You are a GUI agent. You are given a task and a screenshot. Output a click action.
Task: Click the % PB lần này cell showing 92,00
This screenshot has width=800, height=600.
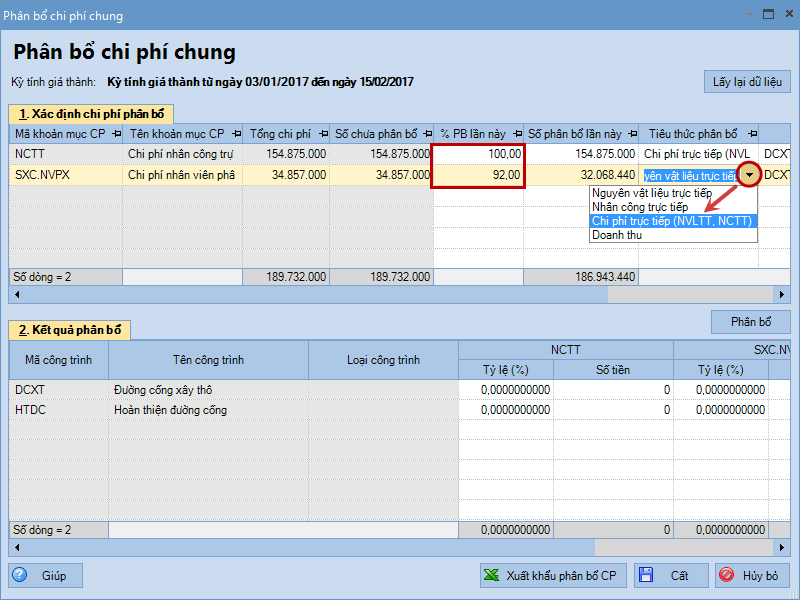tap(479, 175)
